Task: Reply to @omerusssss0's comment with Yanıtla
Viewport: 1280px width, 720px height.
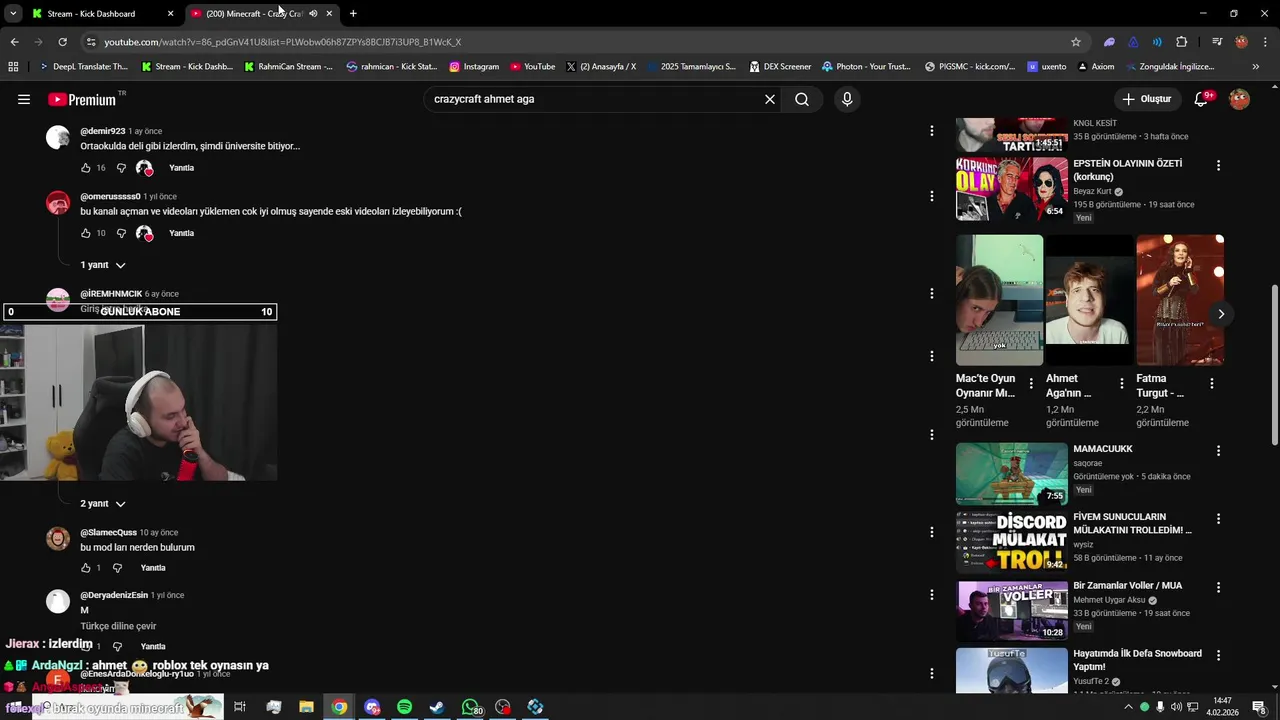Action: [x=181, y=233]
